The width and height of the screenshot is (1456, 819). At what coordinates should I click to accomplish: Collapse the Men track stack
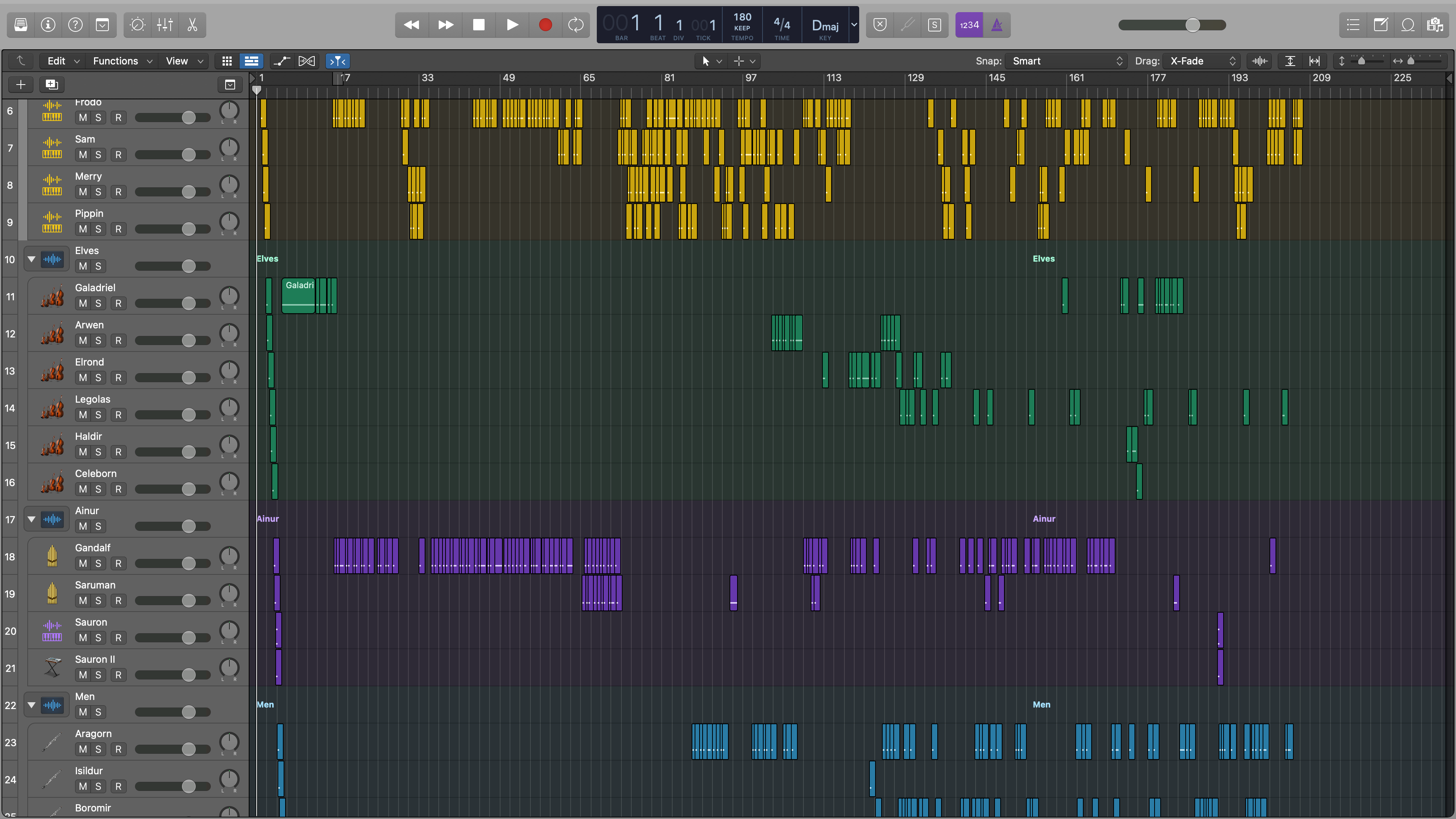pyautogui.click(x=31, y=705)
